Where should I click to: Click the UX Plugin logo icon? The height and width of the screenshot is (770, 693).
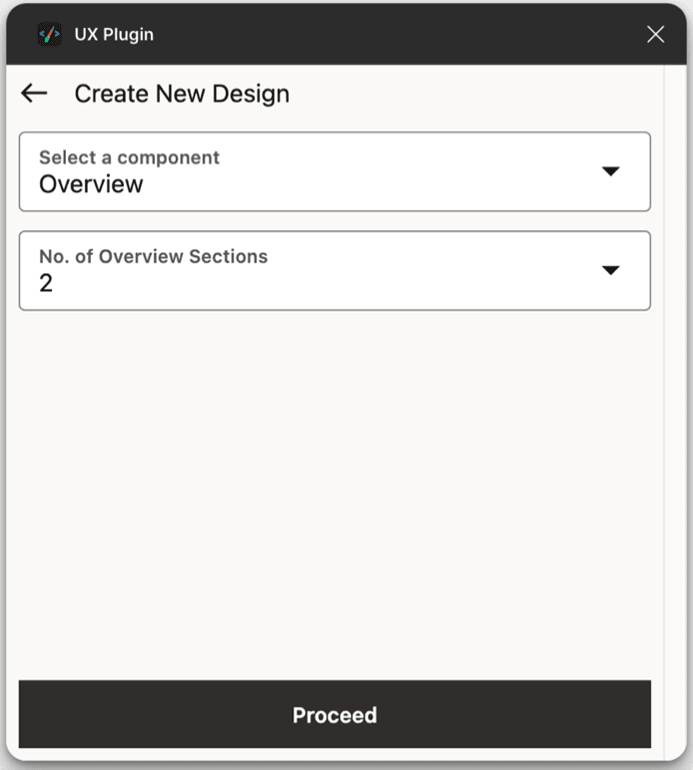click(x=49, y=35)
